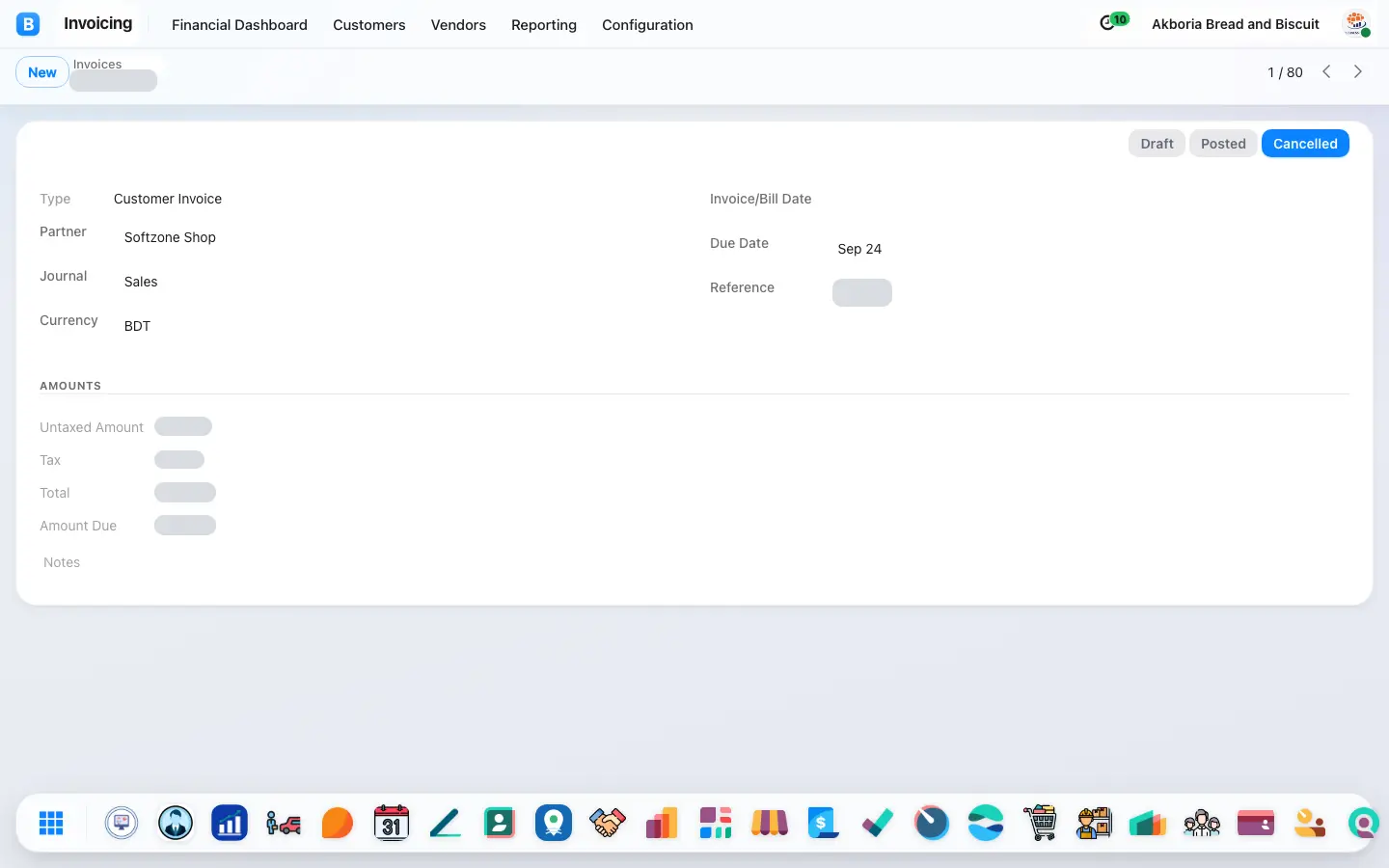
Task: Open the blue map pin app icon
Action: pyautogui.click(x=554, y=823)
